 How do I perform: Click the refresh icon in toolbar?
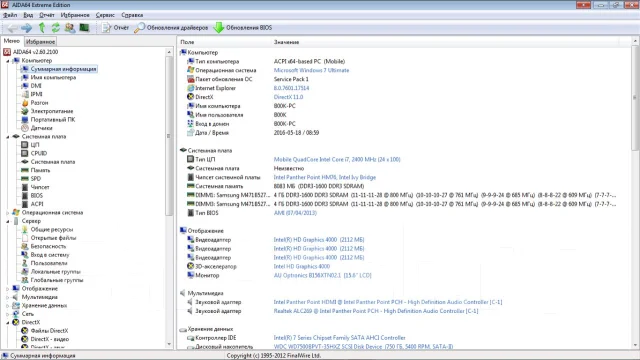56,28
